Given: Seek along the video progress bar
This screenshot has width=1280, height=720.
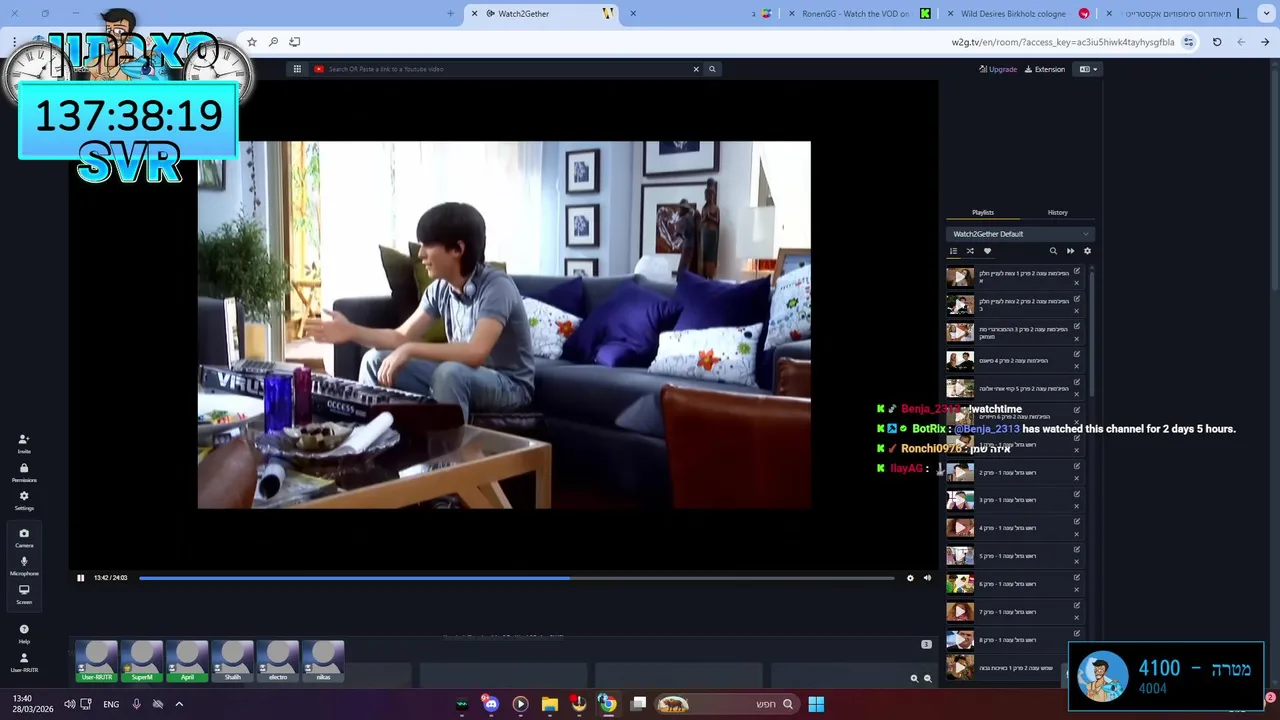Looking at the screenshot, I should (516, 578).
